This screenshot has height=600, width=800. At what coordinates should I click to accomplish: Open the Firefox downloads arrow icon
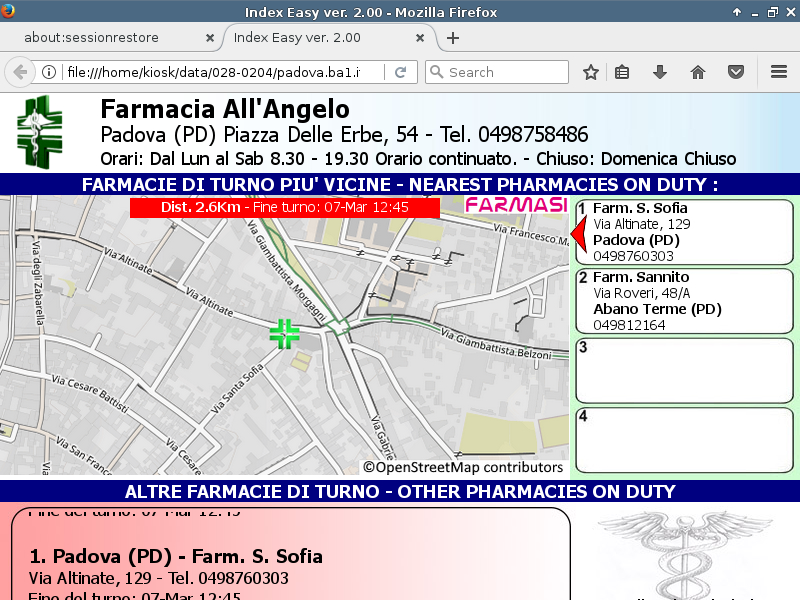[x=660, y=72]
